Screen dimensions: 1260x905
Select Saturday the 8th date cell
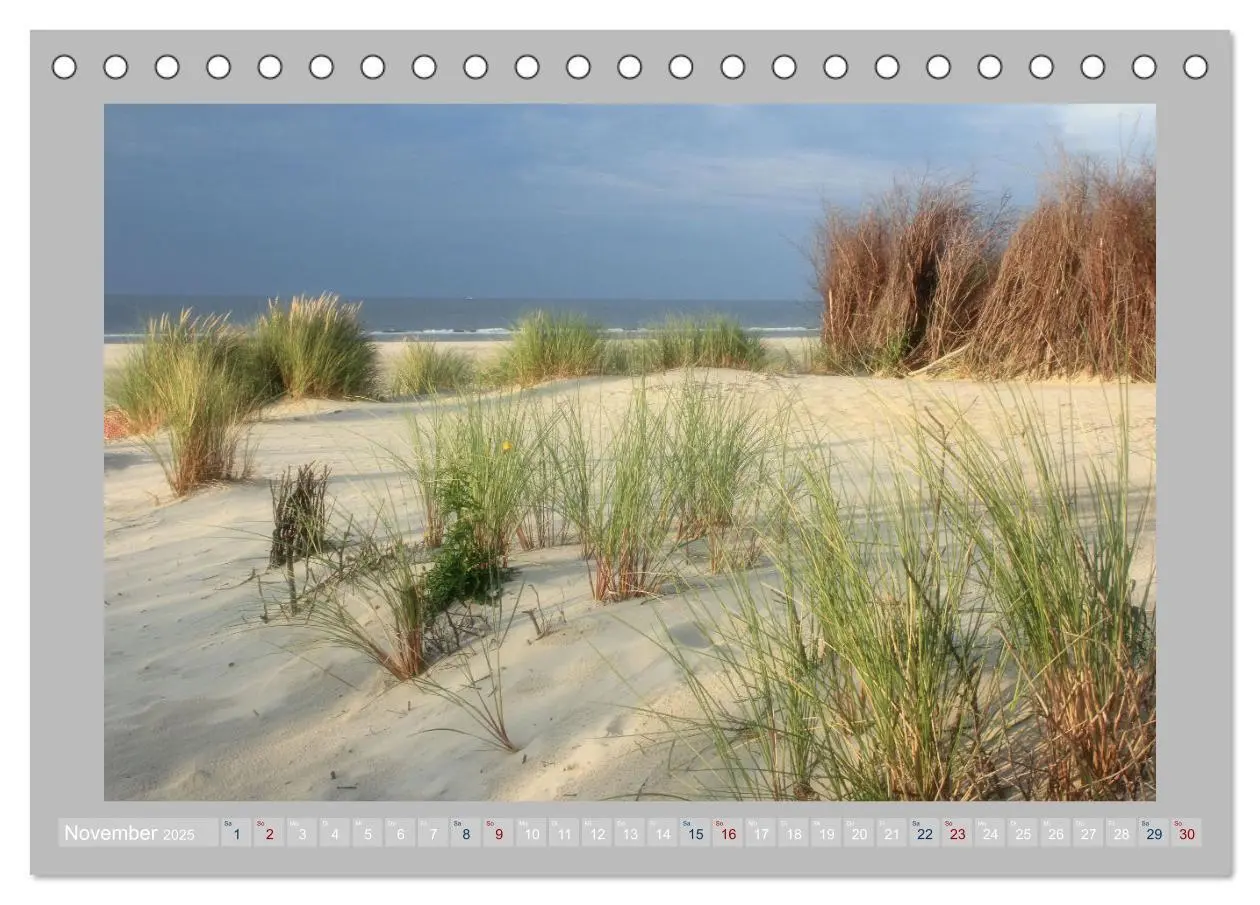465,833
